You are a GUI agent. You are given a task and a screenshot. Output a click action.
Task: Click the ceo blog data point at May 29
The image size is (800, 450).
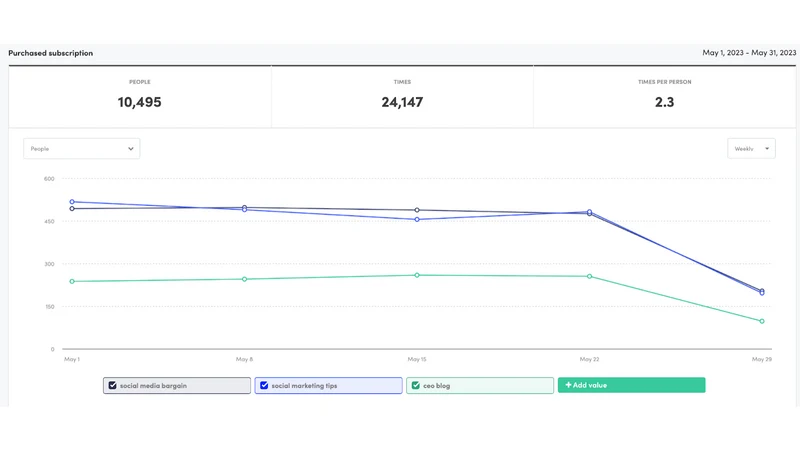click(762, 321)
